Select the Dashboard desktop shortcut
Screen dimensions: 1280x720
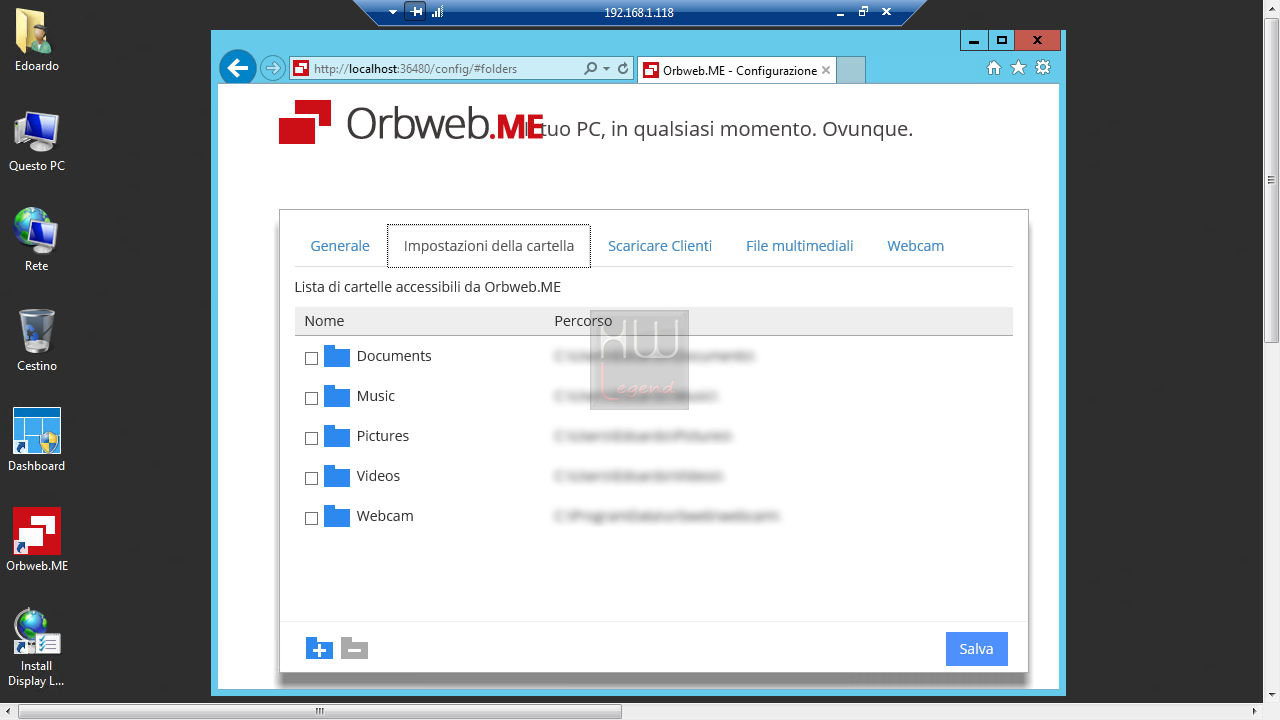point(37,441)
